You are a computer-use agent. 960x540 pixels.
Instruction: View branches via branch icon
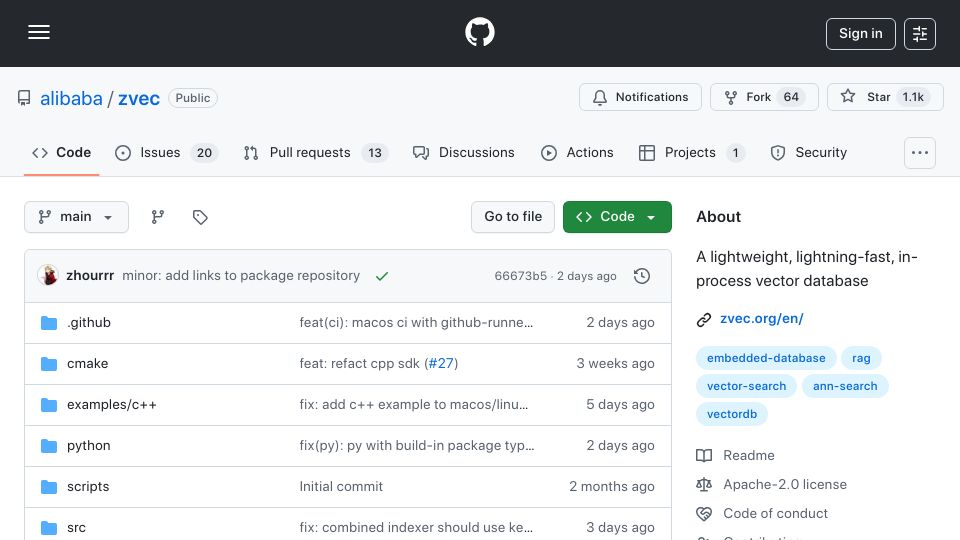coord(158,217)
